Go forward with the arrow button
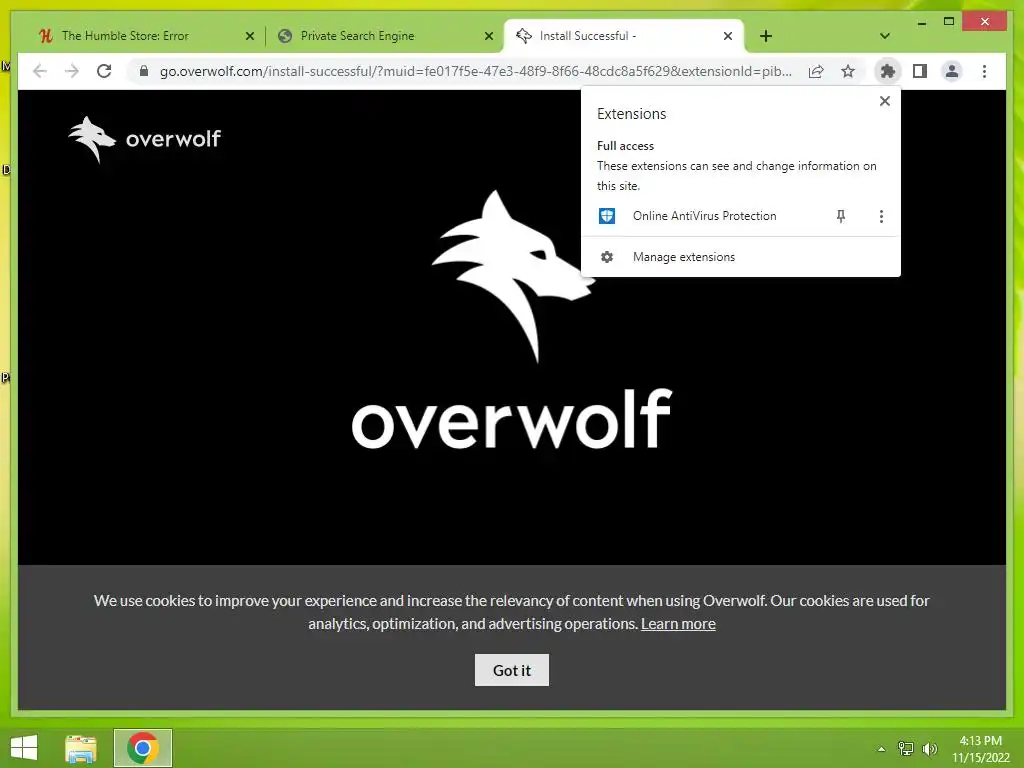Image resolution: width=1024 pixels, height=768 pixels. (x=72, y=71)
